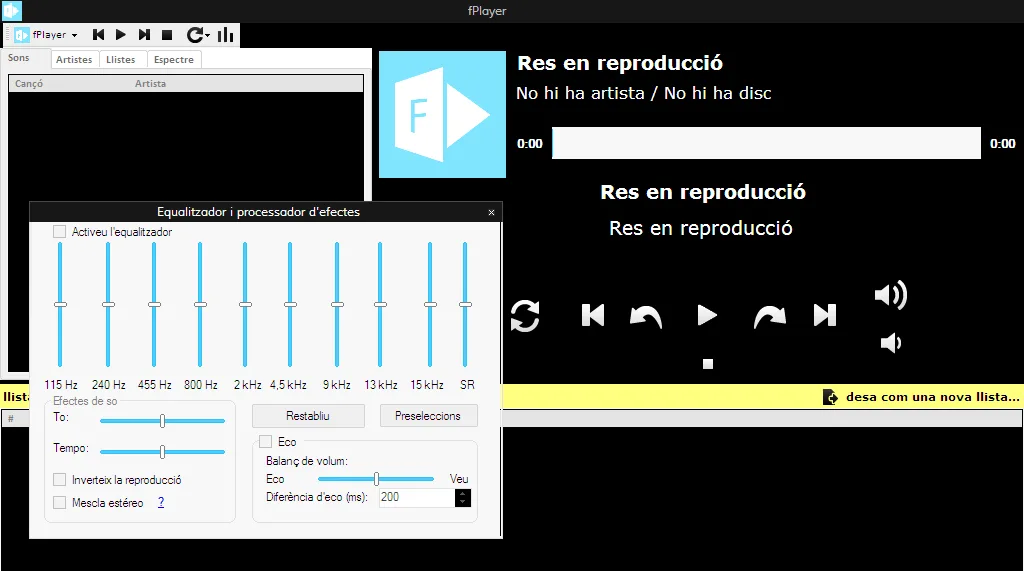The width and height of the screenshot is (1024, 571).
Task: Switch to the Espectre tab
Action: 174,59
